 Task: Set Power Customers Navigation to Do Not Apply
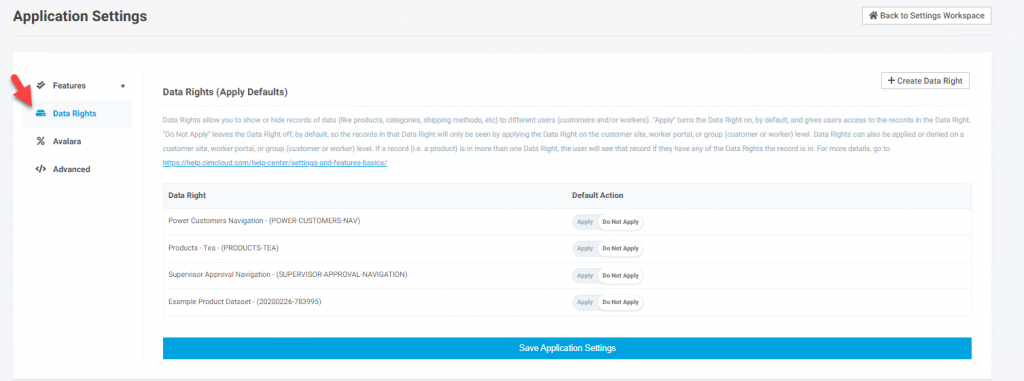point(620,222)
